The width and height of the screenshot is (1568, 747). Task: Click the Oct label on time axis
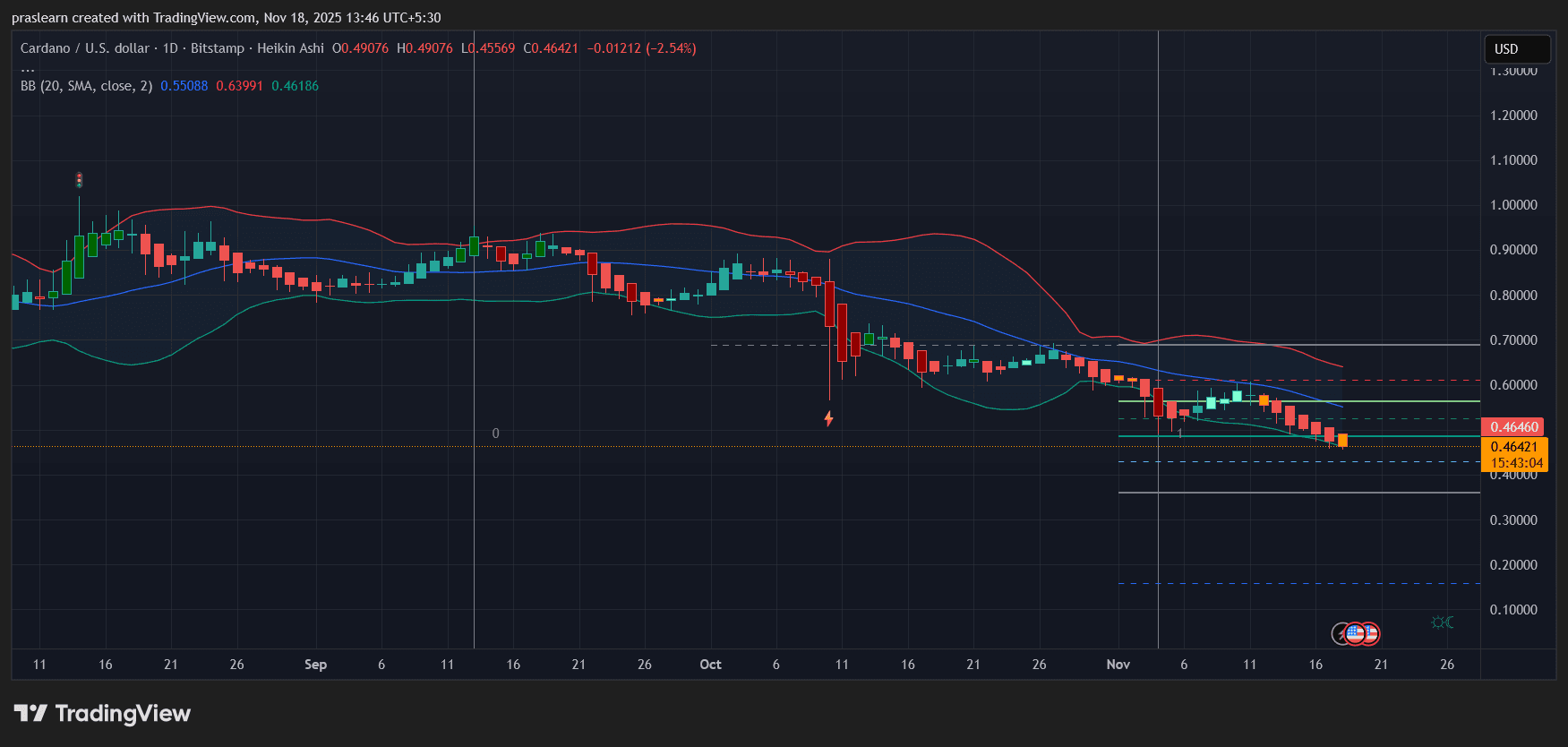[x=710, y=665]
